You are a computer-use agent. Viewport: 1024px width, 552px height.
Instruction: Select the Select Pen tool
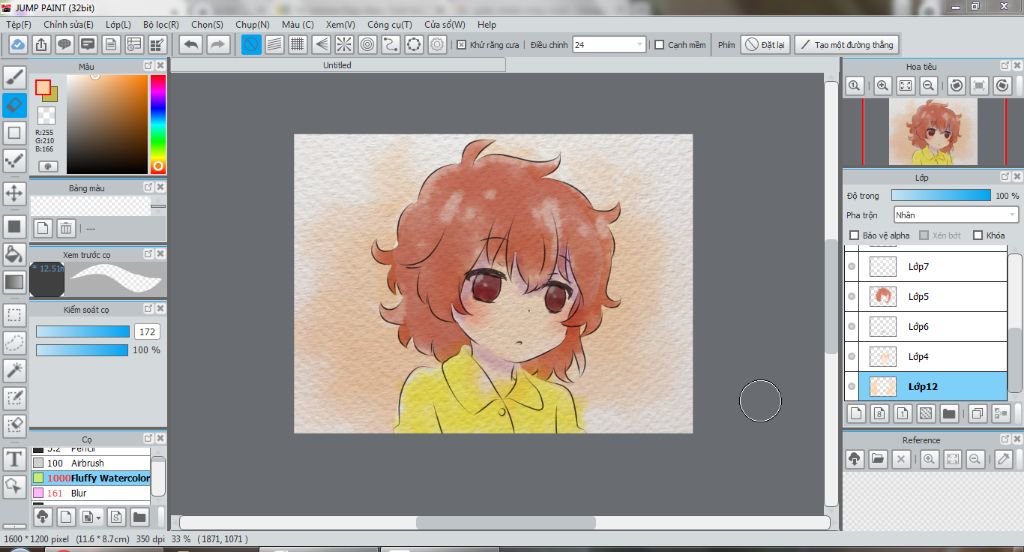pos(14,398)
